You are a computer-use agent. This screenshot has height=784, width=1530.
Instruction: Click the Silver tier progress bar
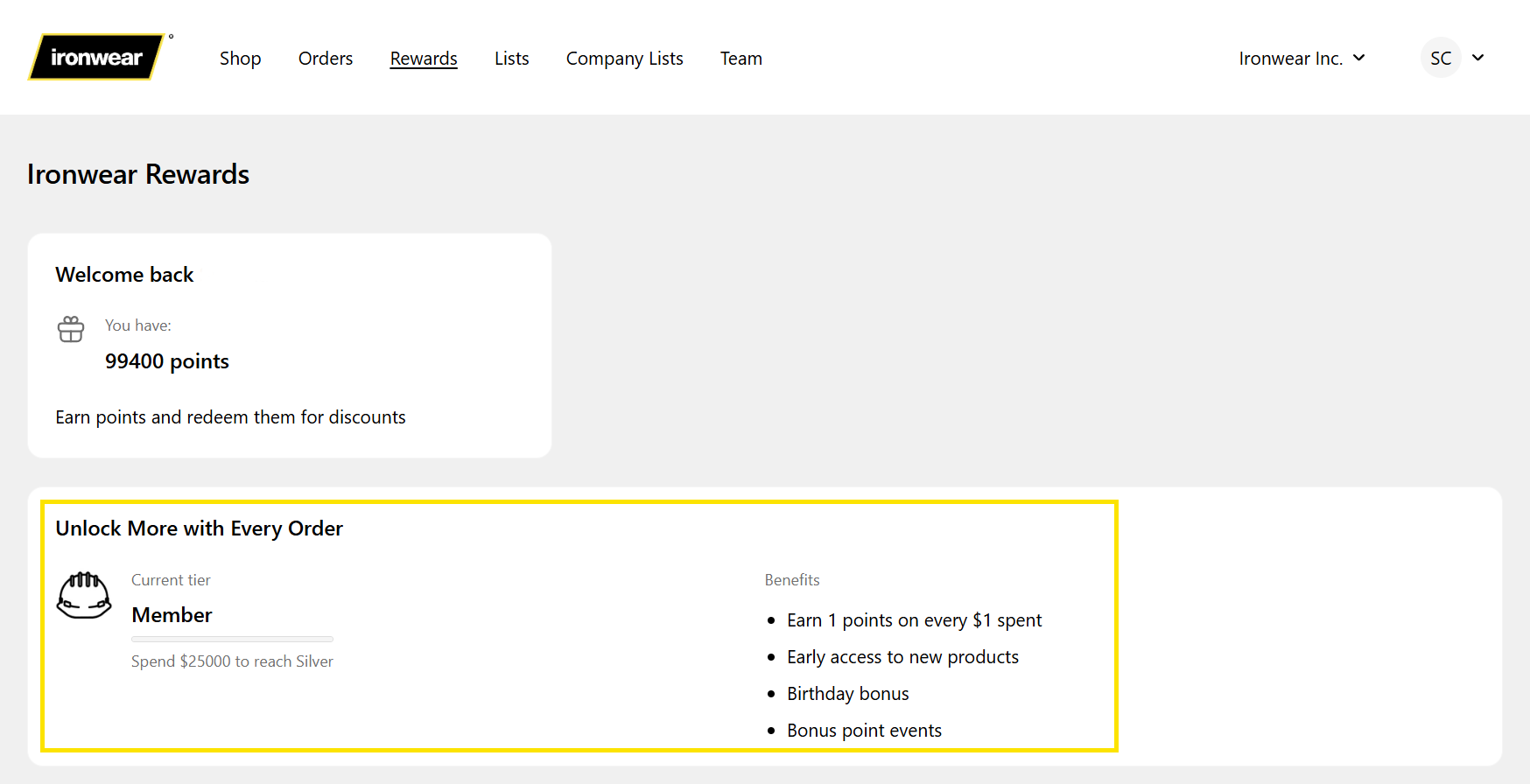pos(232,640)
